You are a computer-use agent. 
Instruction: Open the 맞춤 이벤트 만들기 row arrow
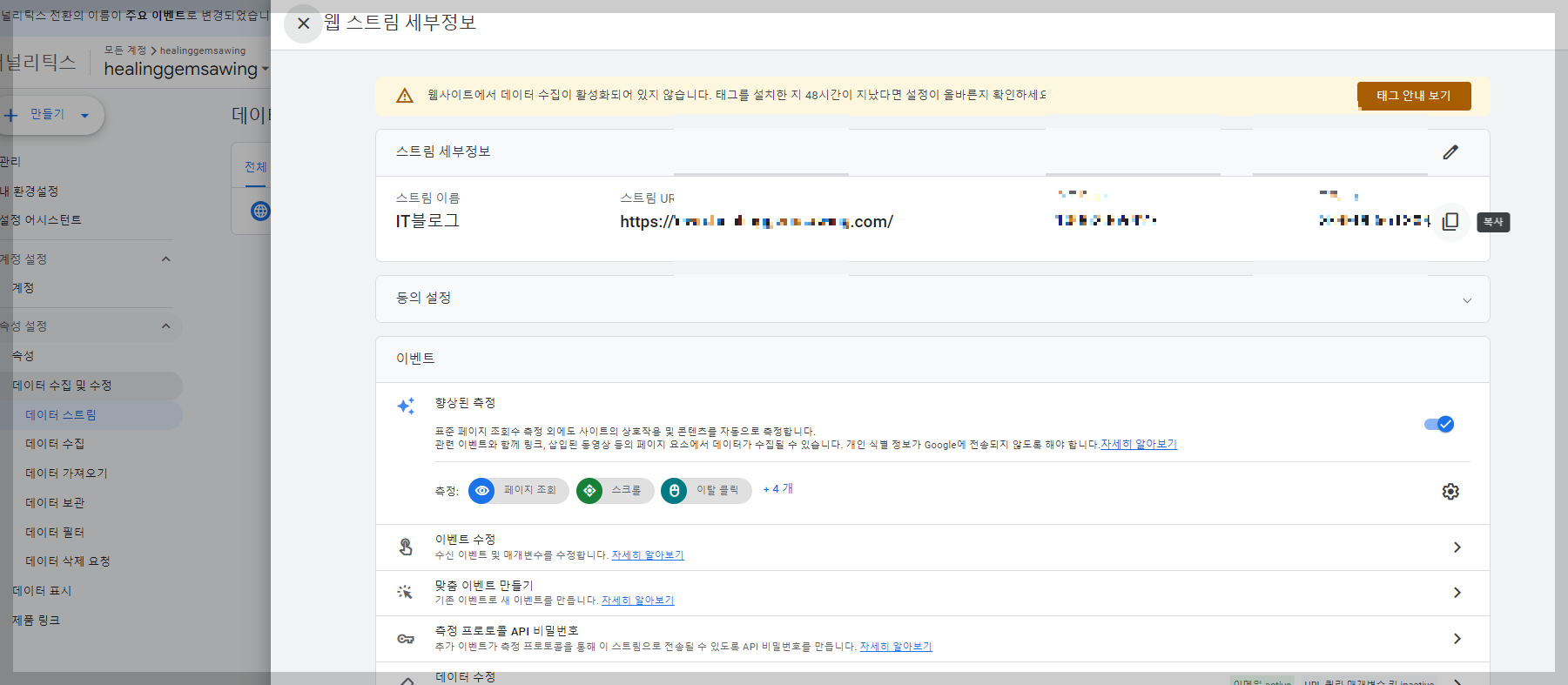[1457, 593]
